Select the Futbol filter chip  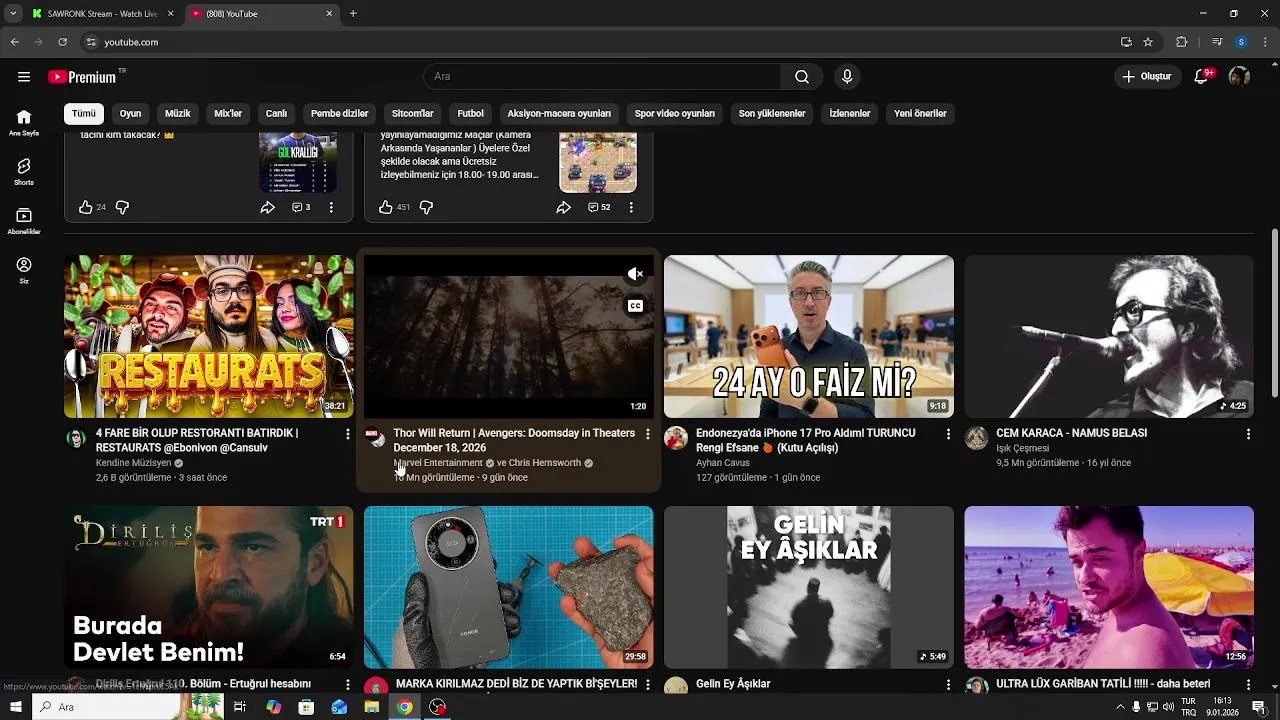point(471,114)
